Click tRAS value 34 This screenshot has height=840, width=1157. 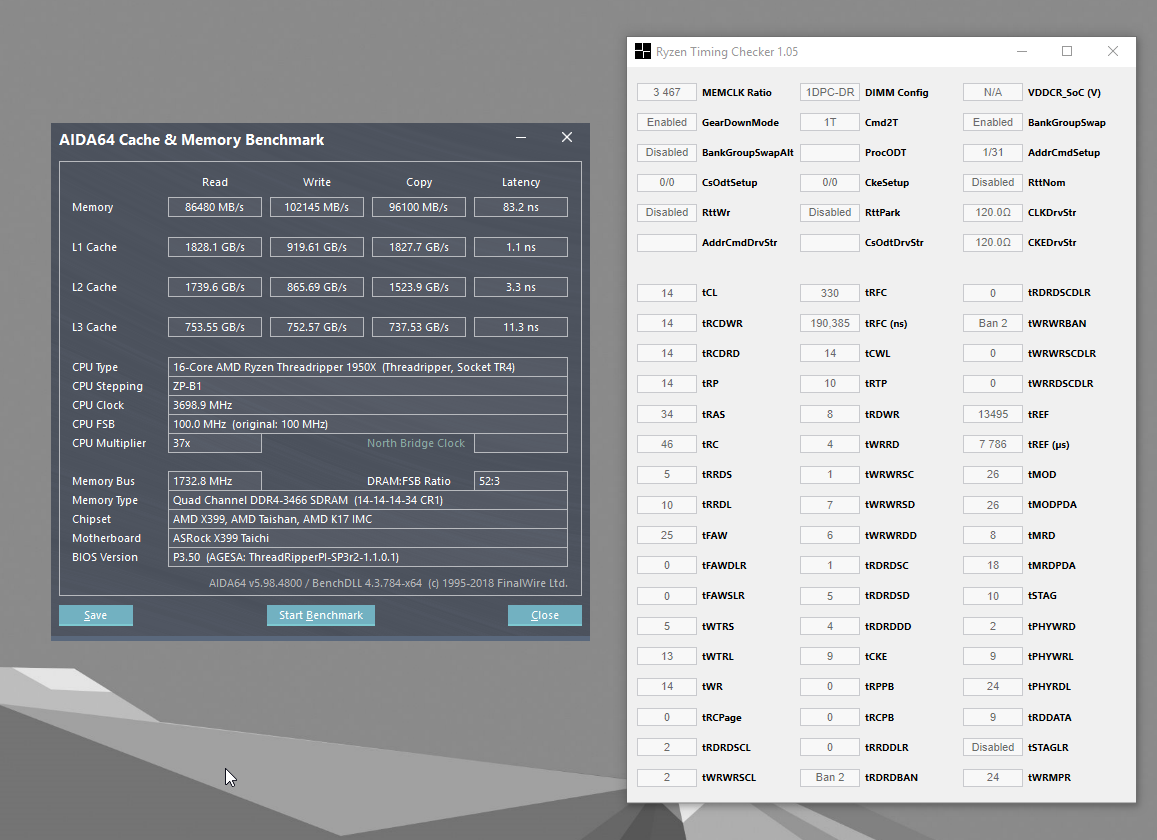coord(667,414)
